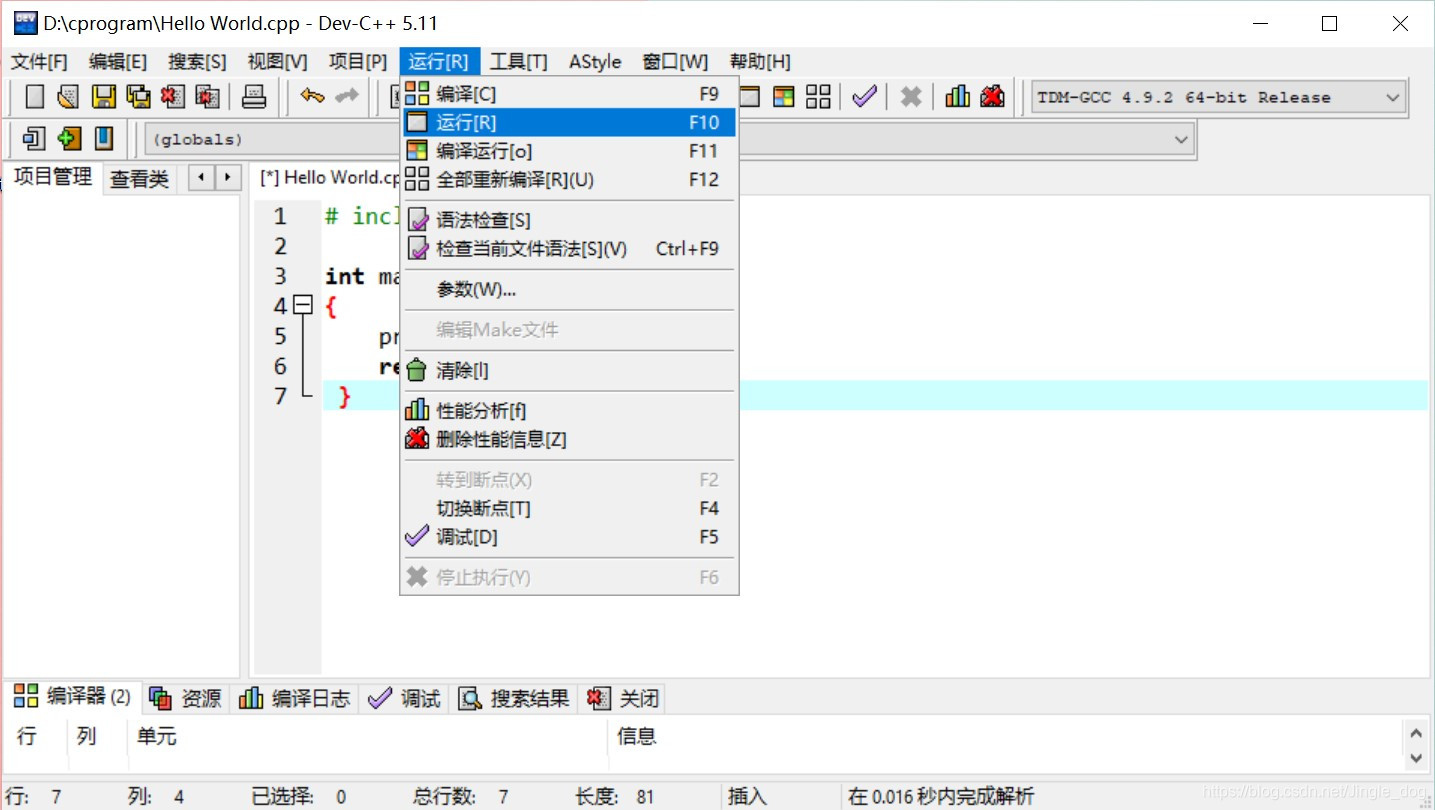Switch to the 项目管理 panel tab
The image size is (1435, 810).
(53, 177)
